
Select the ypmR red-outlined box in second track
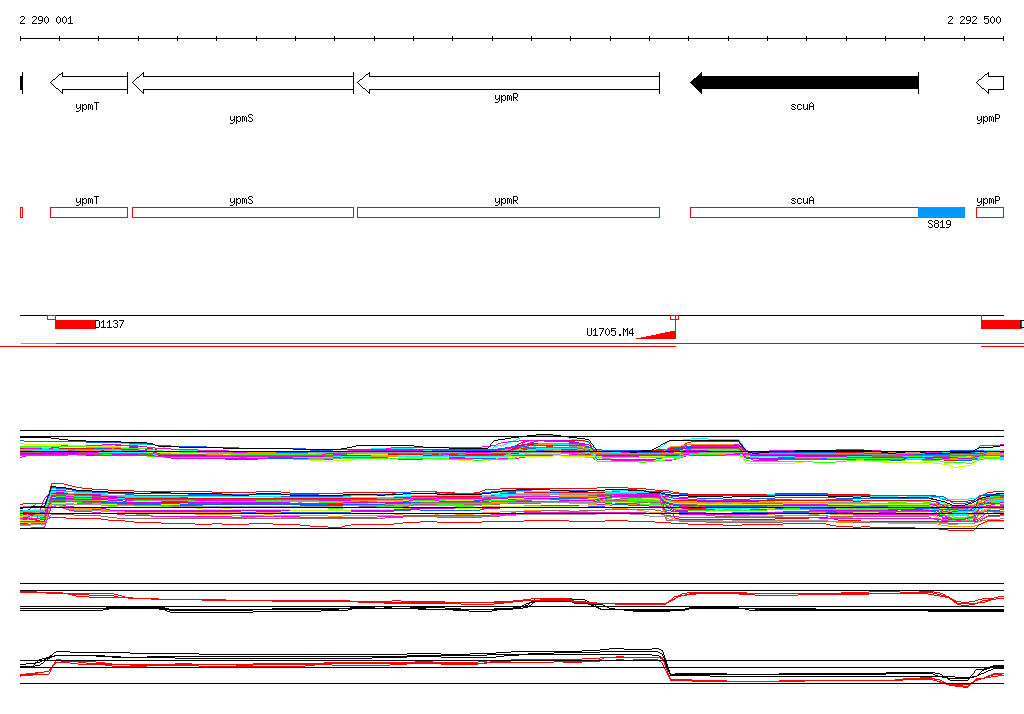coord(508,212)
